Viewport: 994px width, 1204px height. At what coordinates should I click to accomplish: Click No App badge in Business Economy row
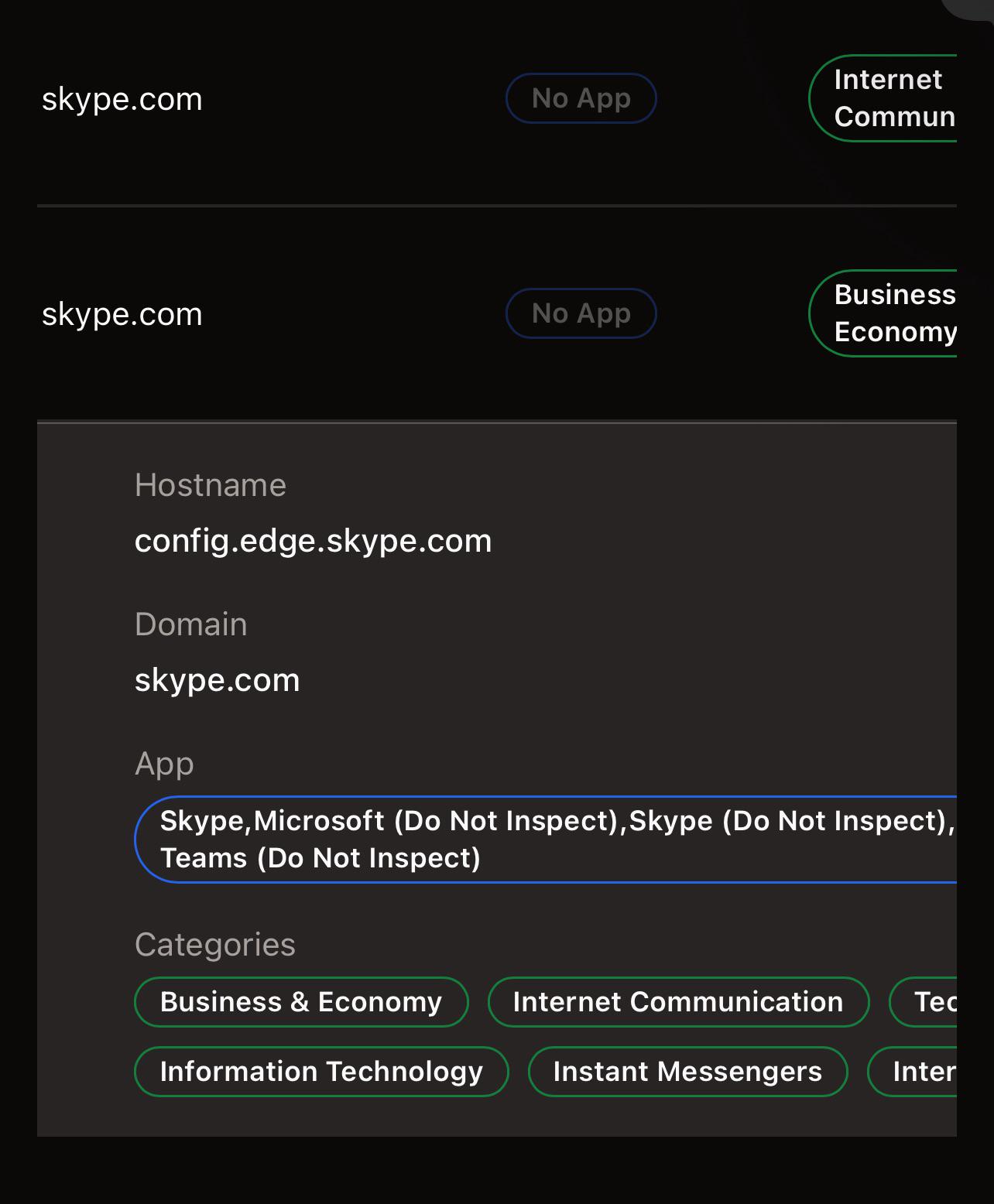tap(581, 313)
